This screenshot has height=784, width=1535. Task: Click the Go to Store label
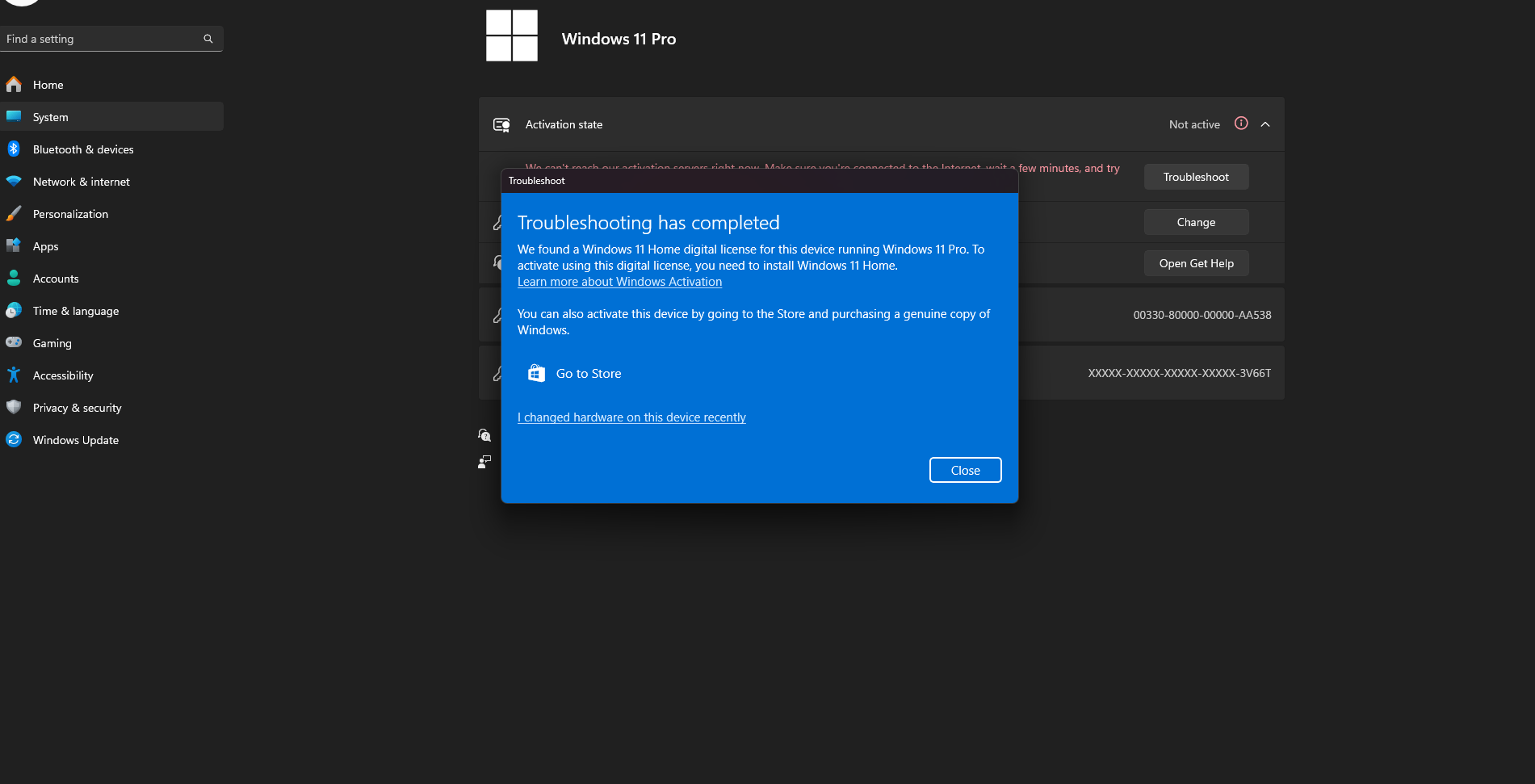(x=589, y=374)
